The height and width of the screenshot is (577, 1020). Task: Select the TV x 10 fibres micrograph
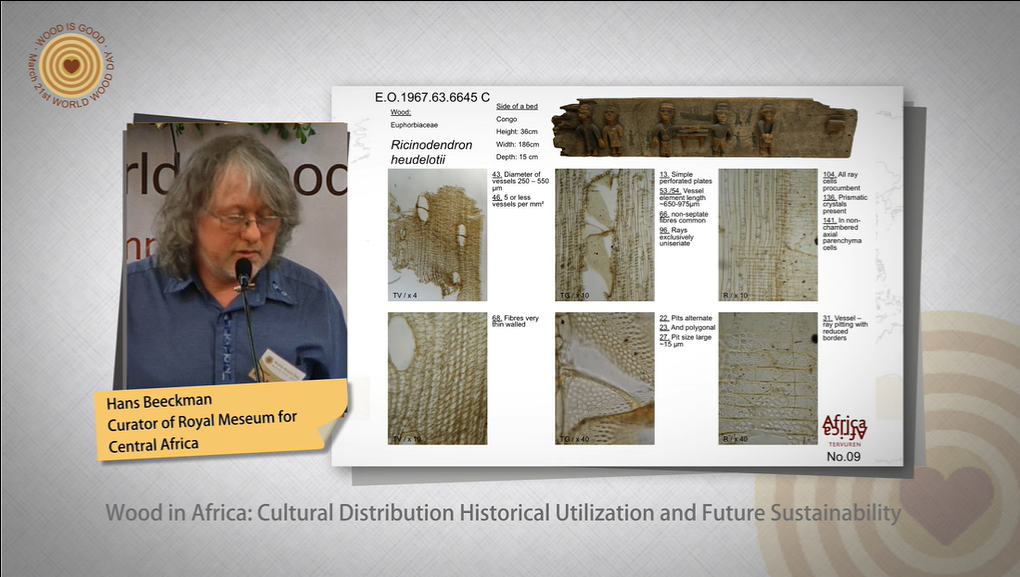pos(437,379)
